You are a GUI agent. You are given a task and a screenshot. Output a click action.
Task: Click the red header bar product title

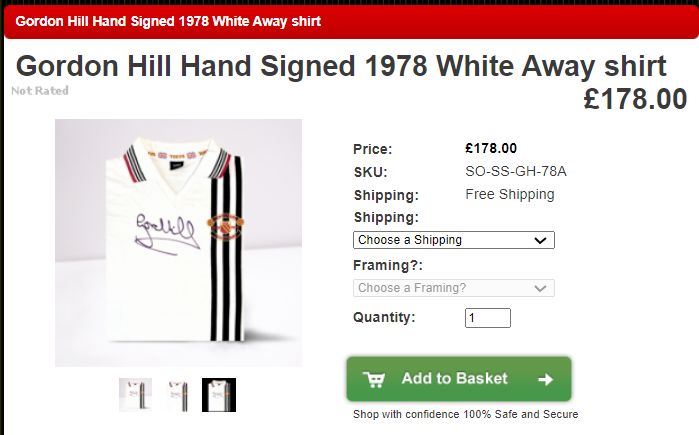168,21
